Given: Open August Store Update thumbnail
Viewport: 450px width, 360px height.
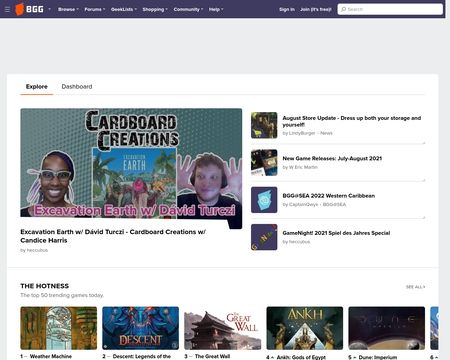Looking at the screenshot, I should (x=264, y=125).
